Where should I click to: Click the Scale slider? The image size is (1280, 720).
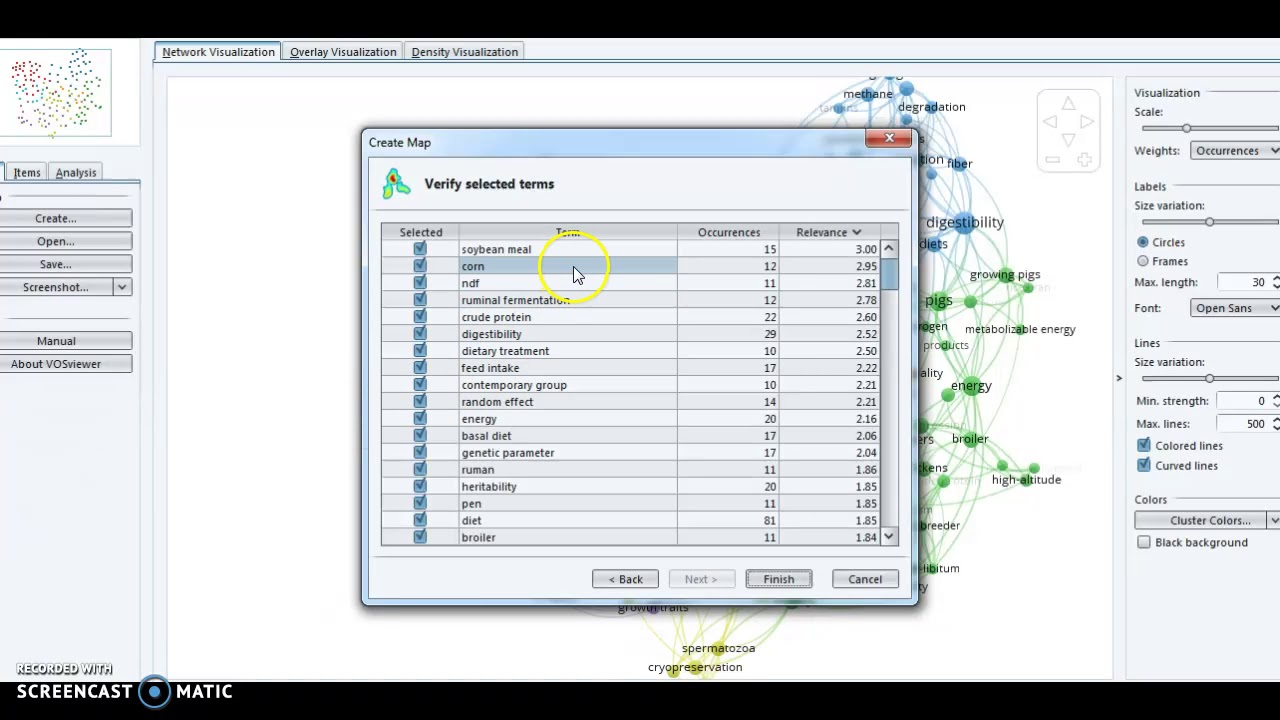1210,128
